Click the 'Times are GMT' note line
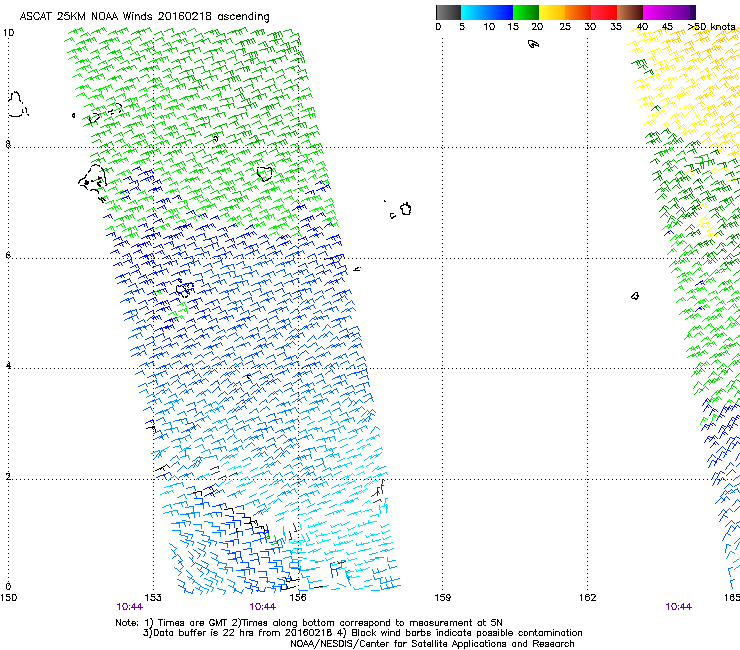This screenshot has width=740, height=650. coord(309,623)
